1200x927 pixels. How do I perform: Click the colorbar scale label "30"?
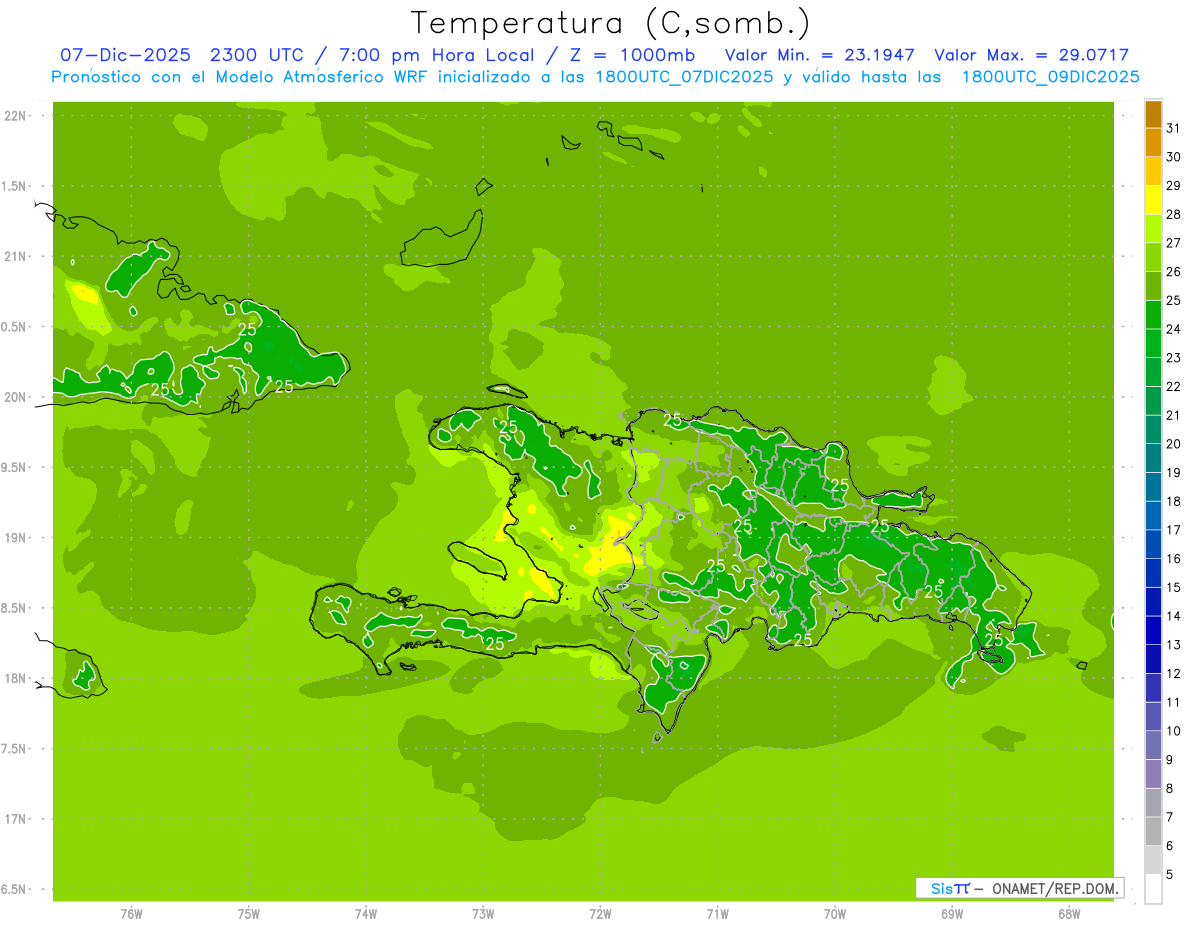click(x=1173, y=157)
